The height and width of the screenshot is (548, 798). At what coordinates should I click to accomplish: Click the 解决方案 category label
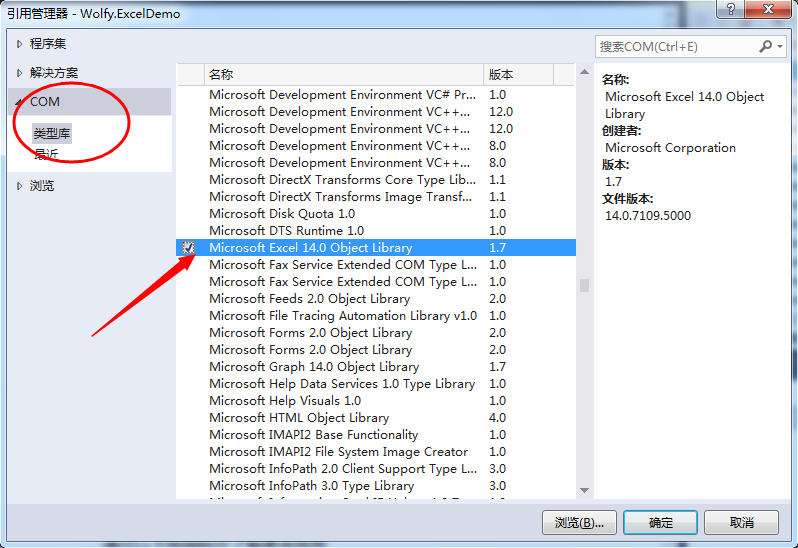(x=54, y=73)
